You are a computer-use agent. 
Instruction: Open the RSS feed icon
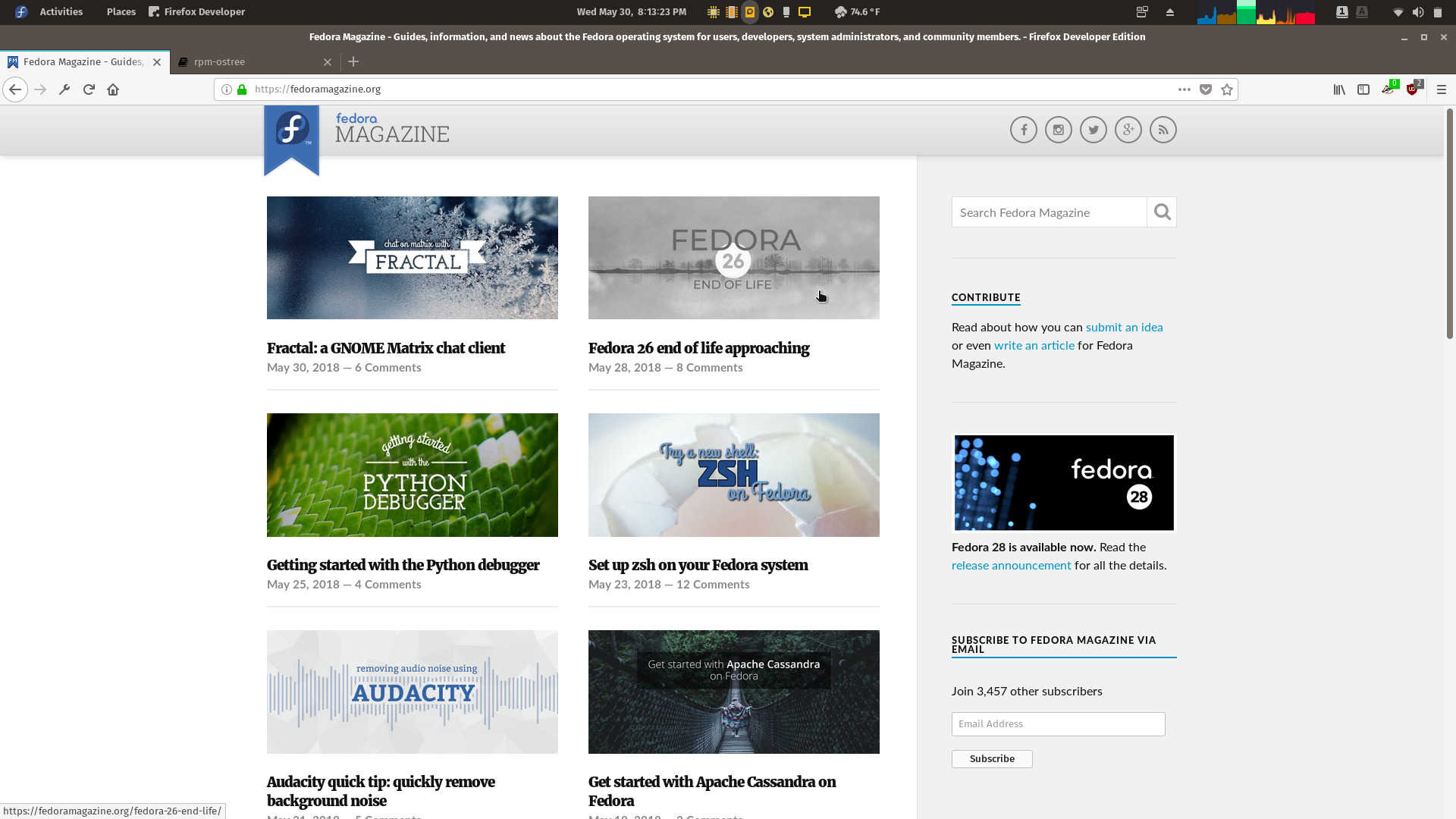tap(1163, 130)
